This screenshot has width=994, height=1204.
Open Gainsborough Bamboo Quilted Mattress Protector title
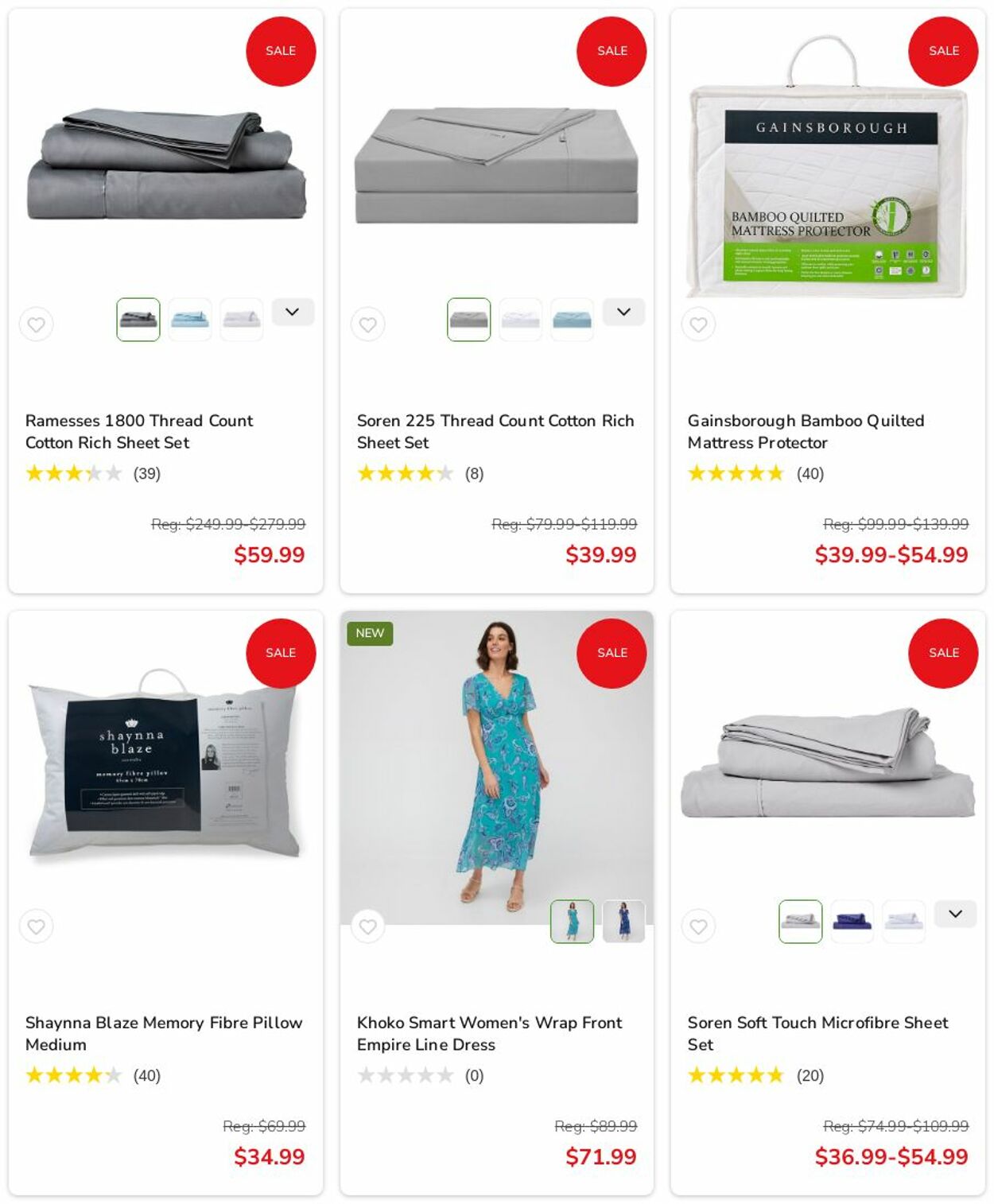click(806, 432)
